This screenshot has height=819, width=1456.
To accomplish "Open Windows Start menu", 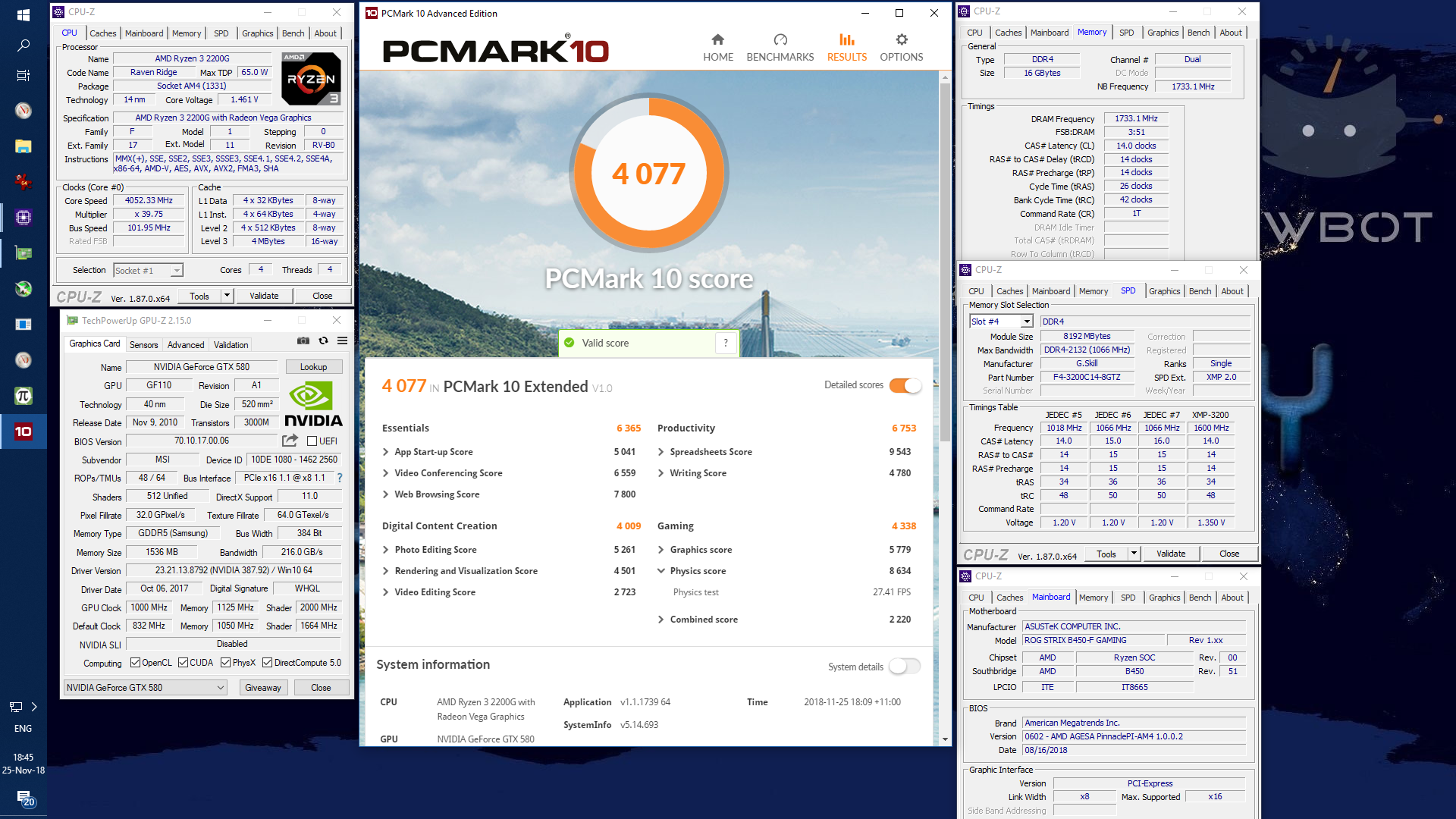I will click(x=24, y=15).
